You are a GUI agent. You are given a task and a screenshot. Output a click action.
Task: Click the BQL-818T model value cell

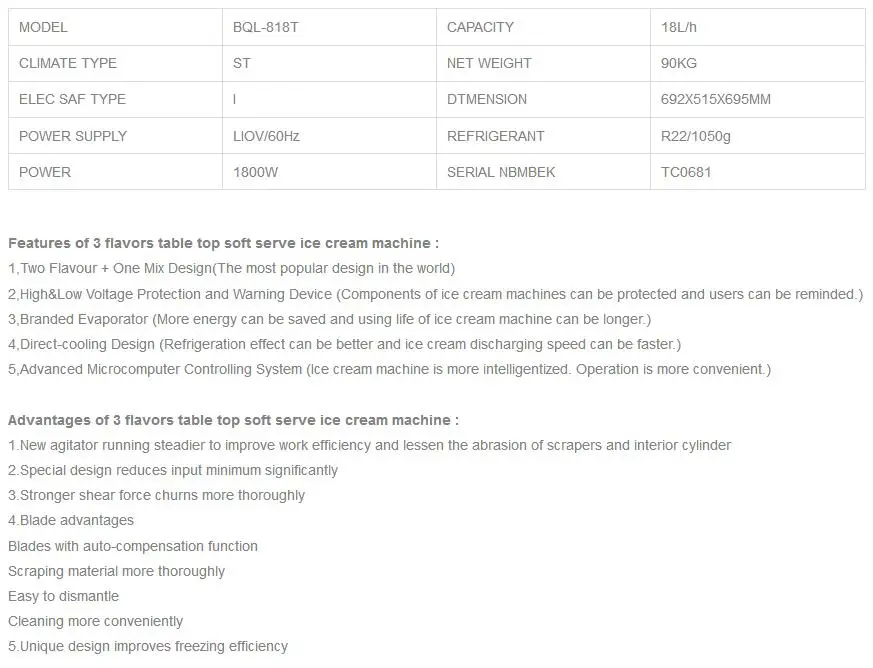(x=329, y=27)
